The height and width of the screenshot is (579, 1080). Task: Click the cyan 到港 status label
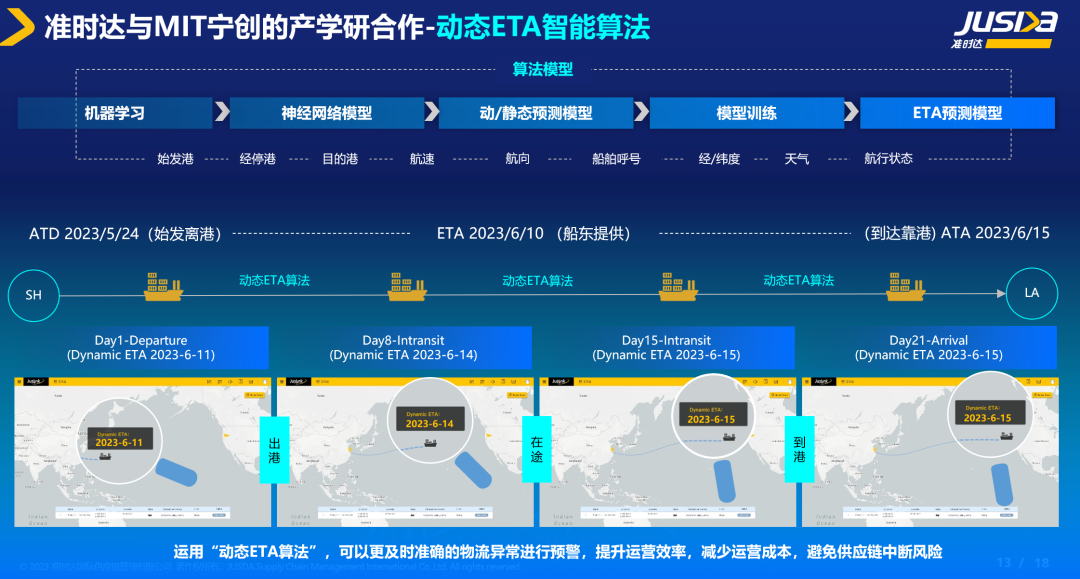(799, 449)
